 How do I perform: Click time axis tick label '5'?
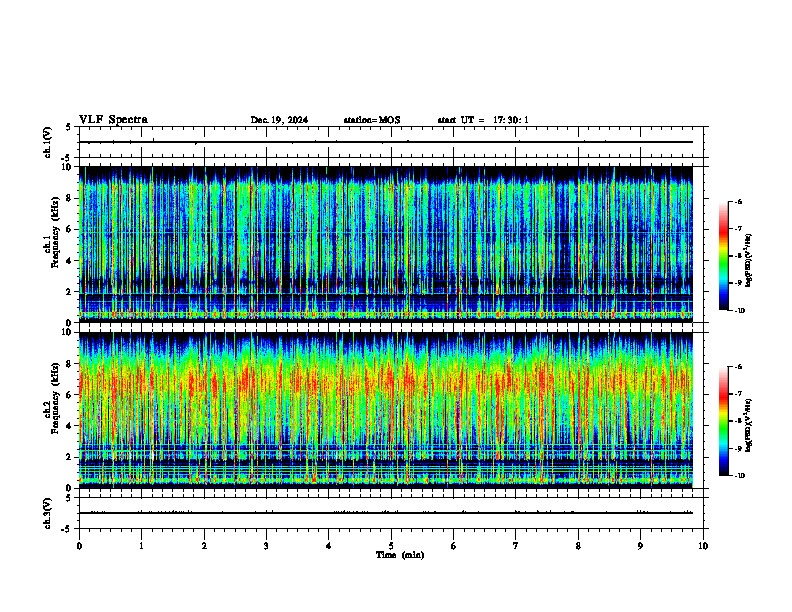point(391,546)
